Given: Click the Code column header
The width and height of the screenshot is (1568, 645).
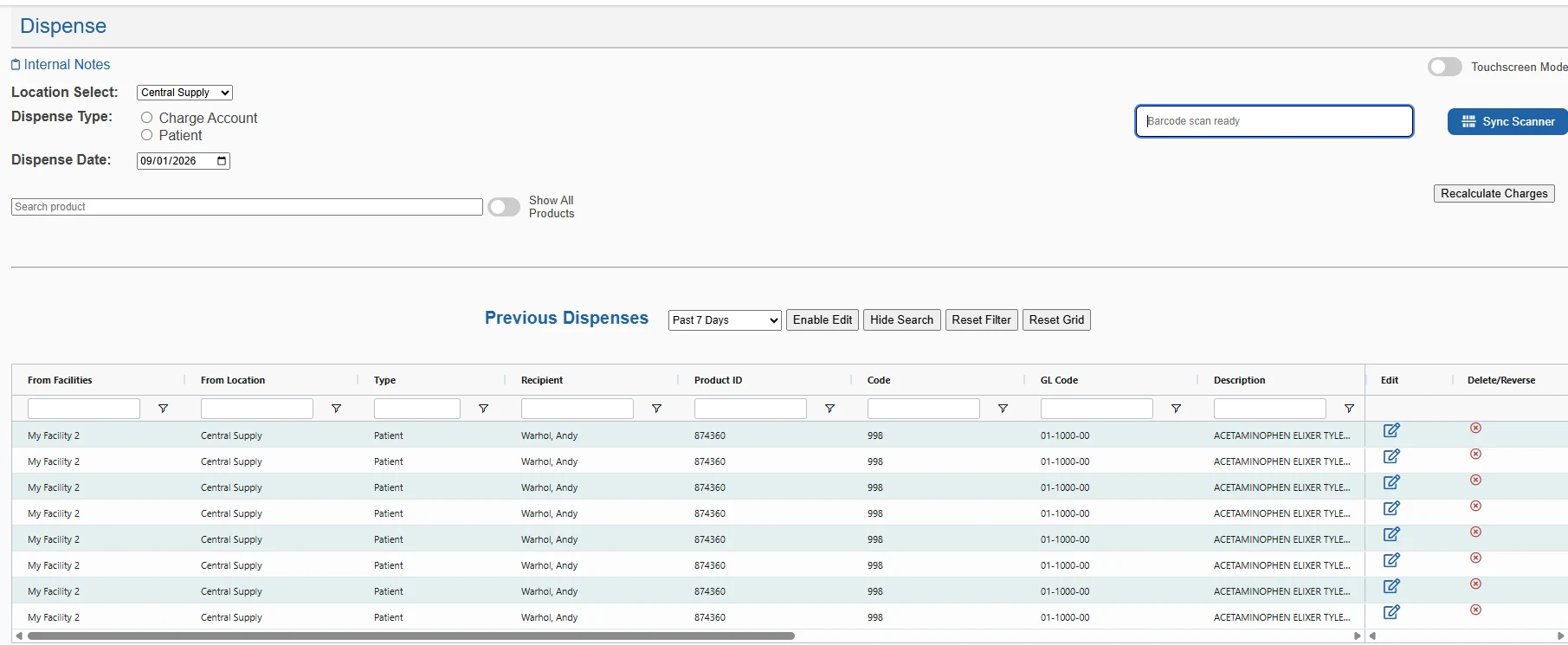Looking at the screenshot, I should (x=879, y=380).
